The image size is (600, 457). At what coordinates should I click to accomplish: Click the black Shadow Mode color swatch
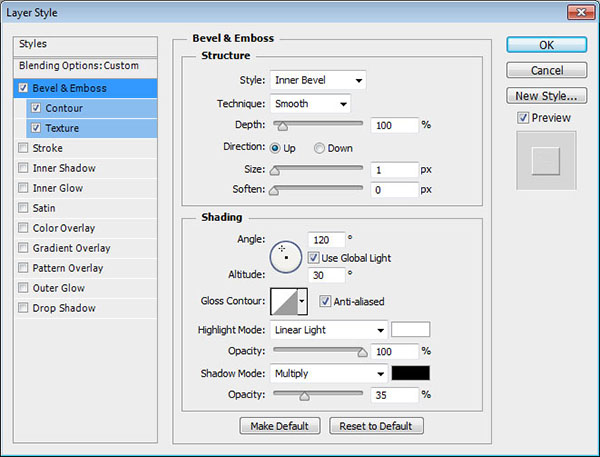410,373
